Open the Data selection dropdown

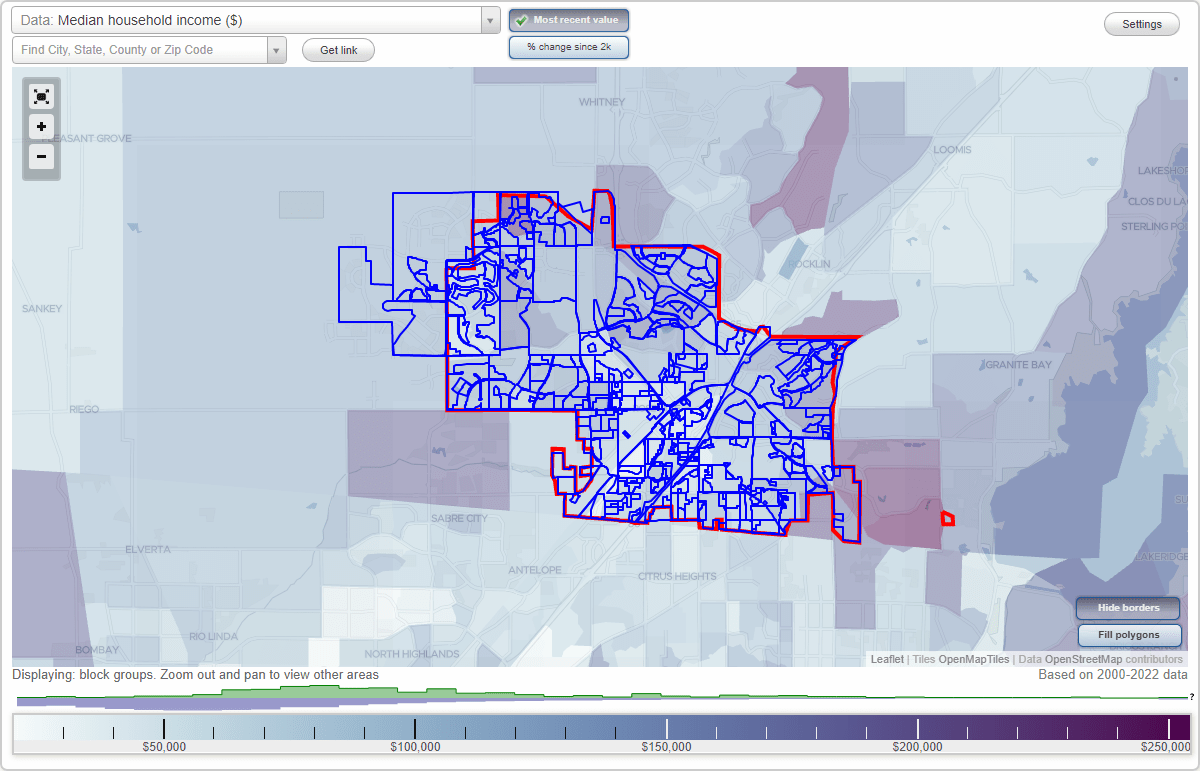pos(489,19)
